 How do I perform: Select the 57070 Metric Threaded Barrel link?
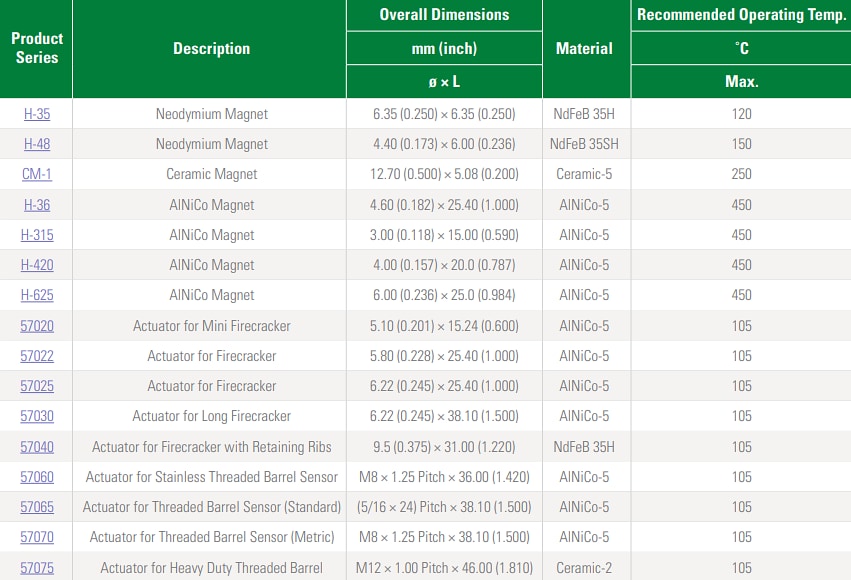point(36,537)
